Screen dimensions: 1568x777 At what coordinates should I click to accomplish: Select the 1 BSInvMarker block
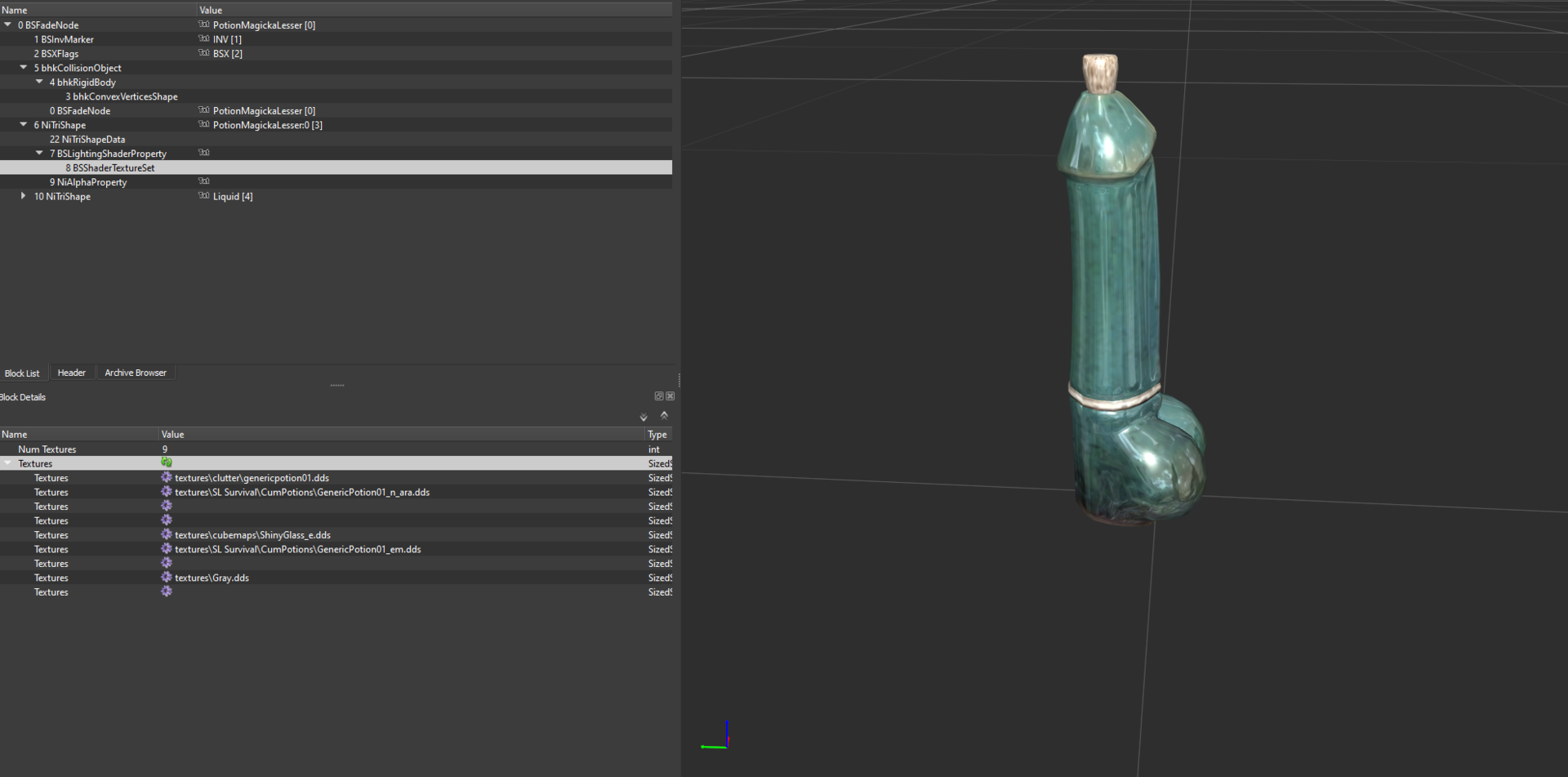[x=64, y=39]
